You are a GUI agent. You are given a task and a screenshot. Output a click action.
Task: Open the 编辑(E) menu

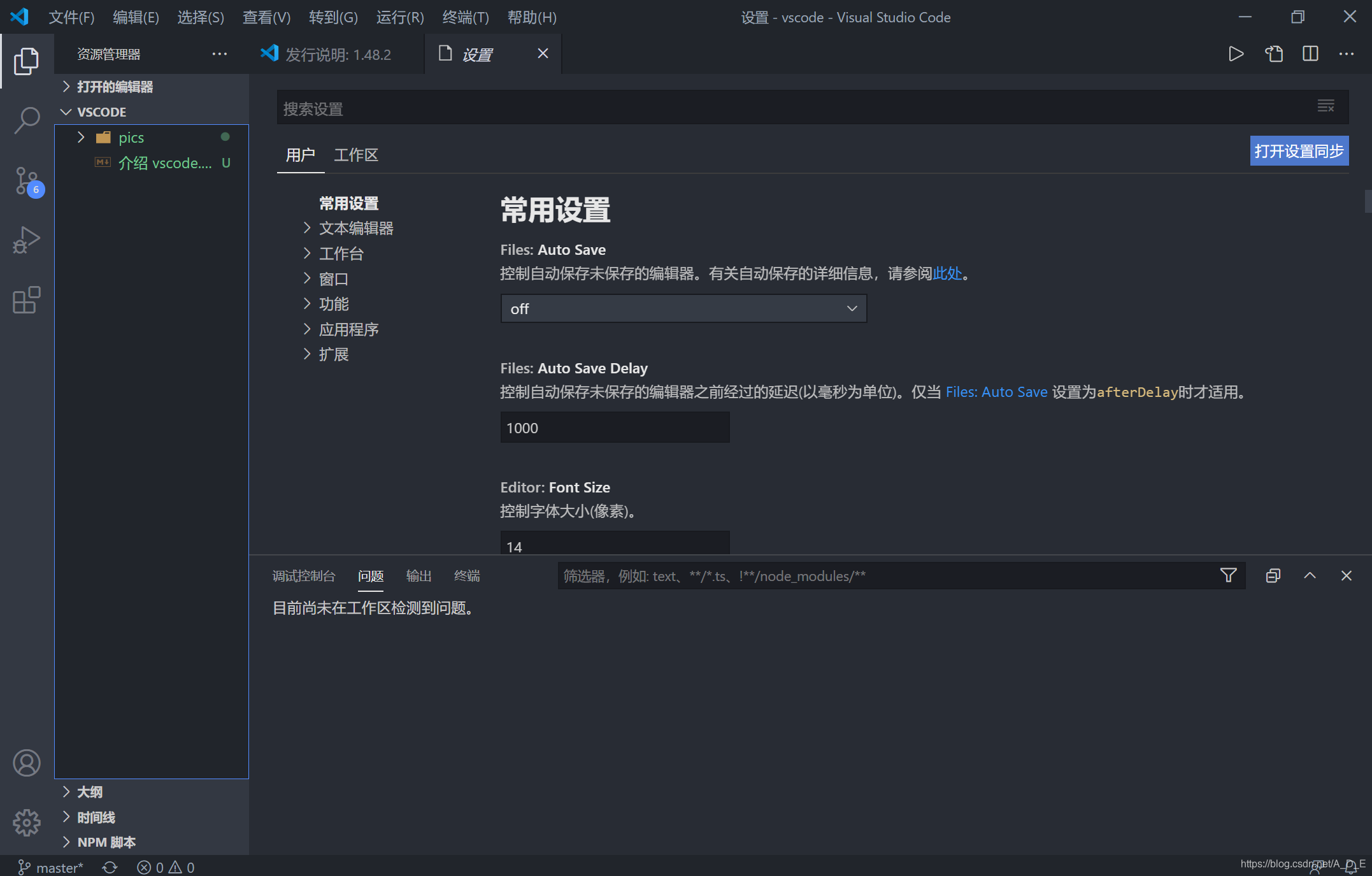(136, 17)
